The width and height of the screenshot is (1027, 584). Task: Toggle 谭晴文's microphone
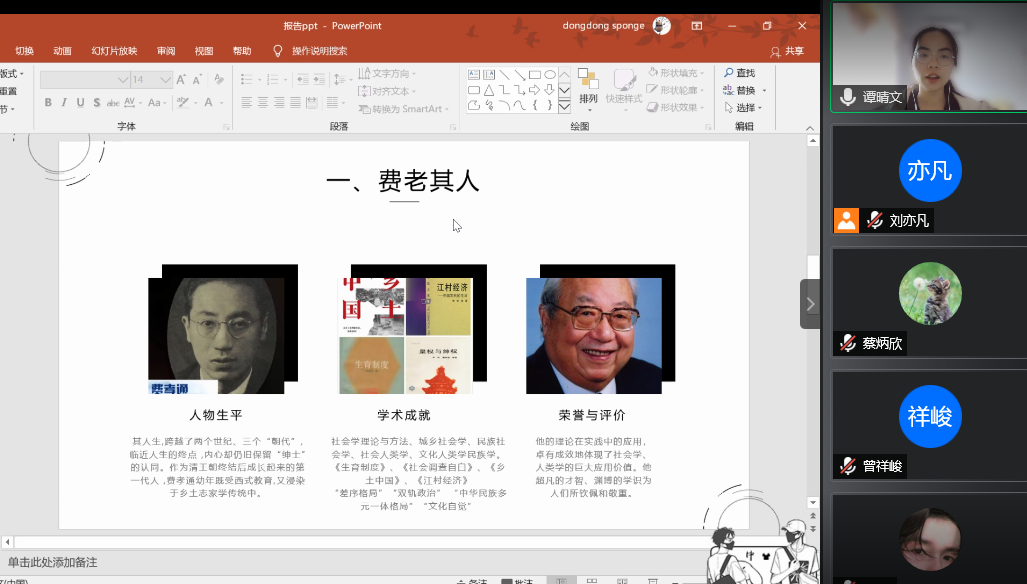[x=848, y=98]
